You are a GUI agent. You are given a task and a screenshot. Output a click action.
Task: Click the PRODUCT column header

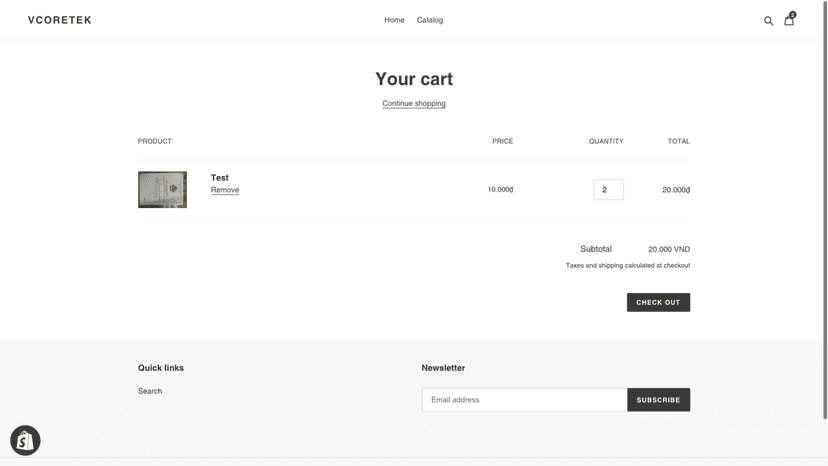click(x=155, y=141)
